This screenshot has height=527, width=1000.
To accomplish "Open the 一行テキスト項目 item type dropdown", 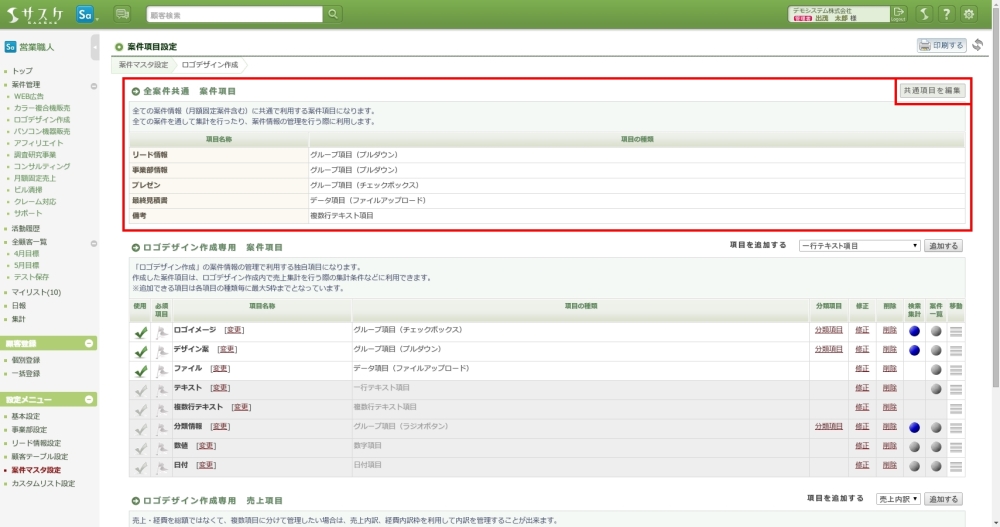I will point(859,245).
